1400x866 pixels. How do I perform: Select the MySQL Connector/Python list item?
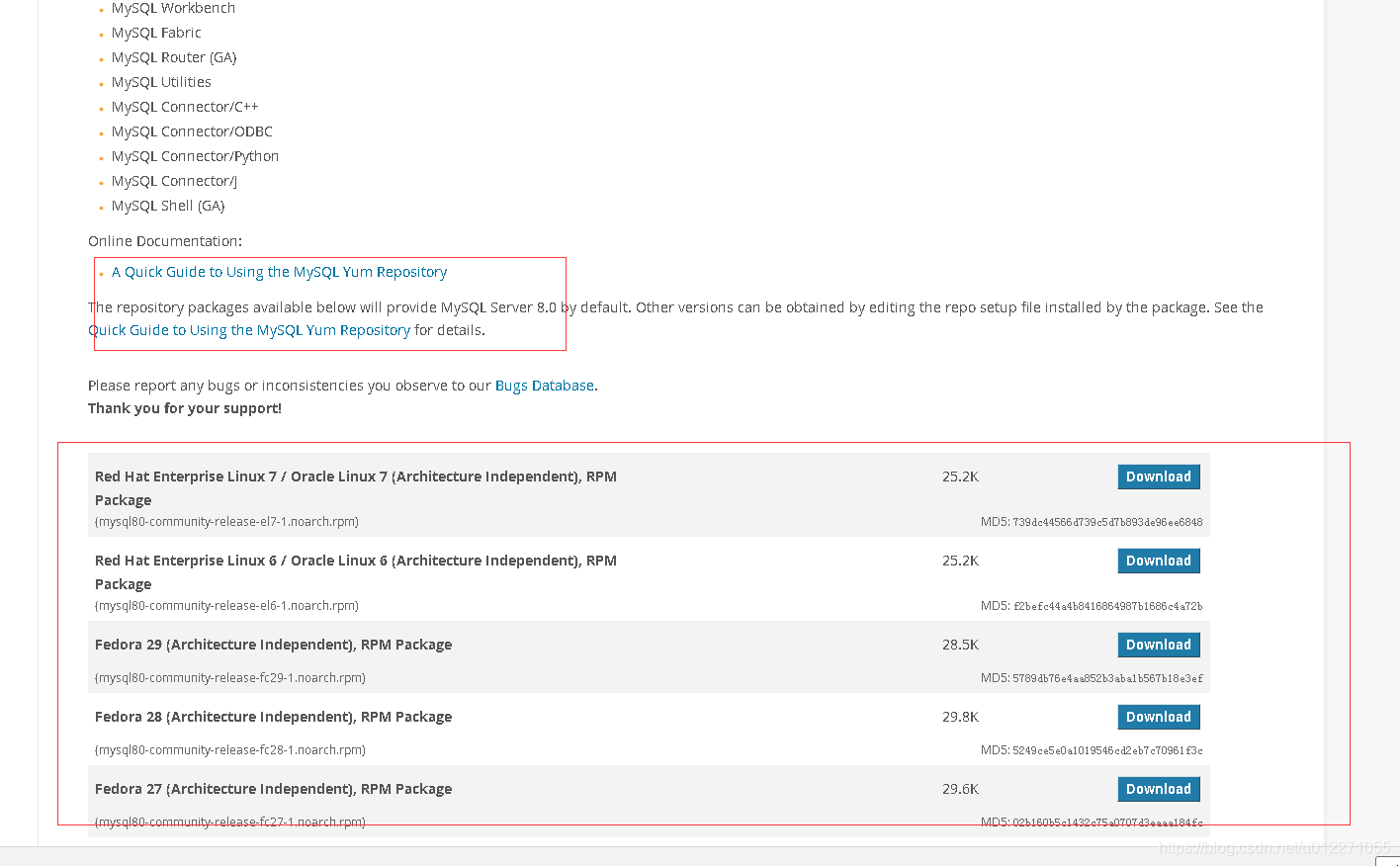(195, 156)
